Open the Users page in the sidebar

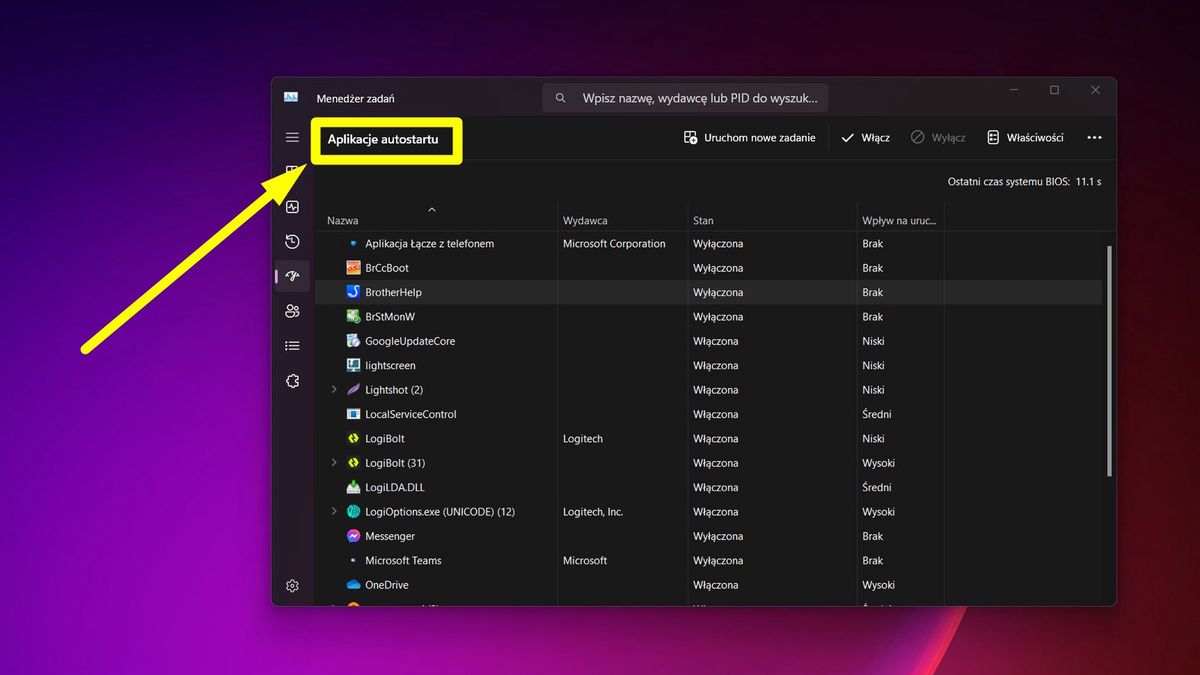[x=292, y=311]
